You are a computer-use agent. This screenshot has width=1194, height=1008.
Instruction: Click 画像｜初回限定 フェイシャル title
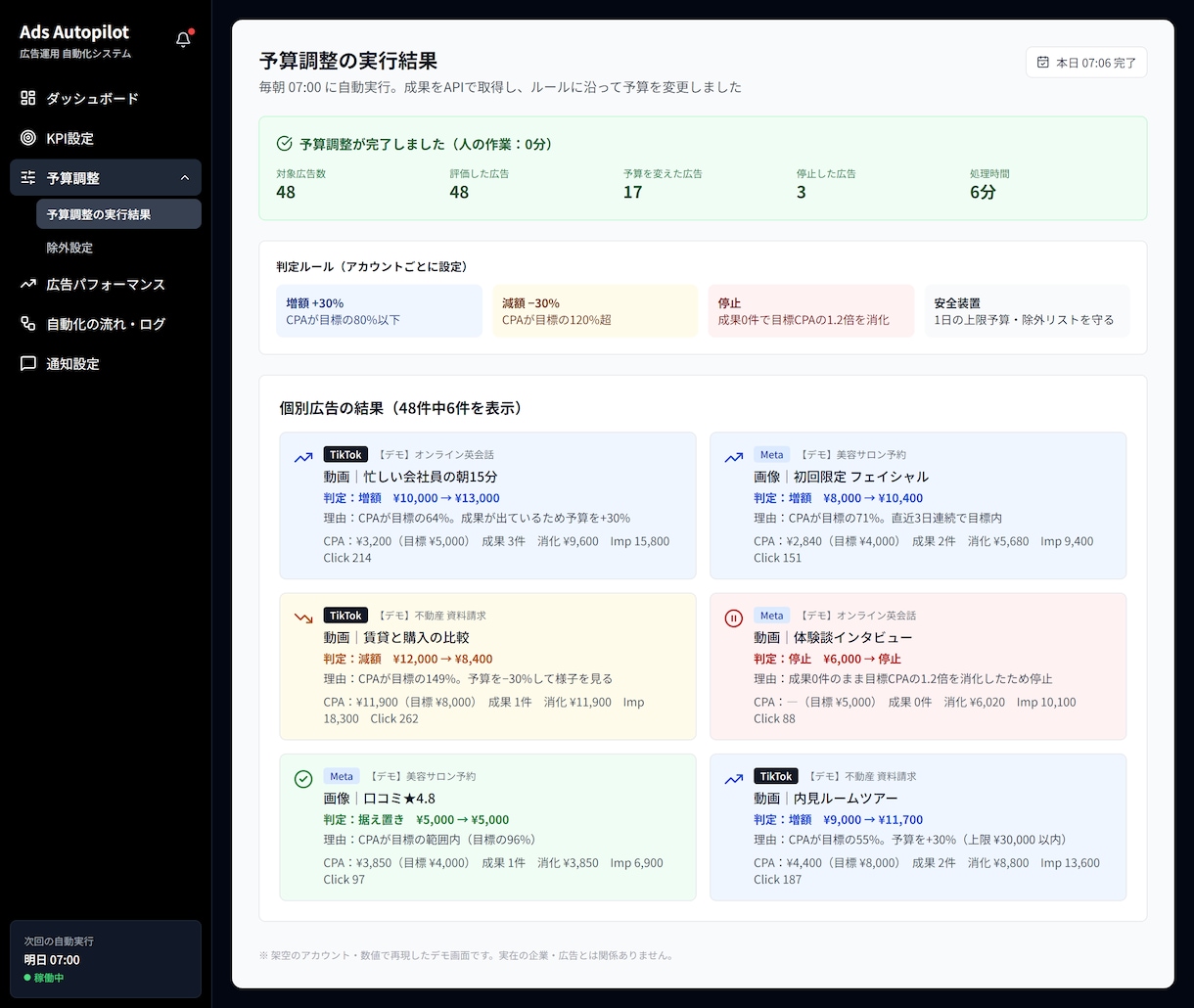coord(841,477)
